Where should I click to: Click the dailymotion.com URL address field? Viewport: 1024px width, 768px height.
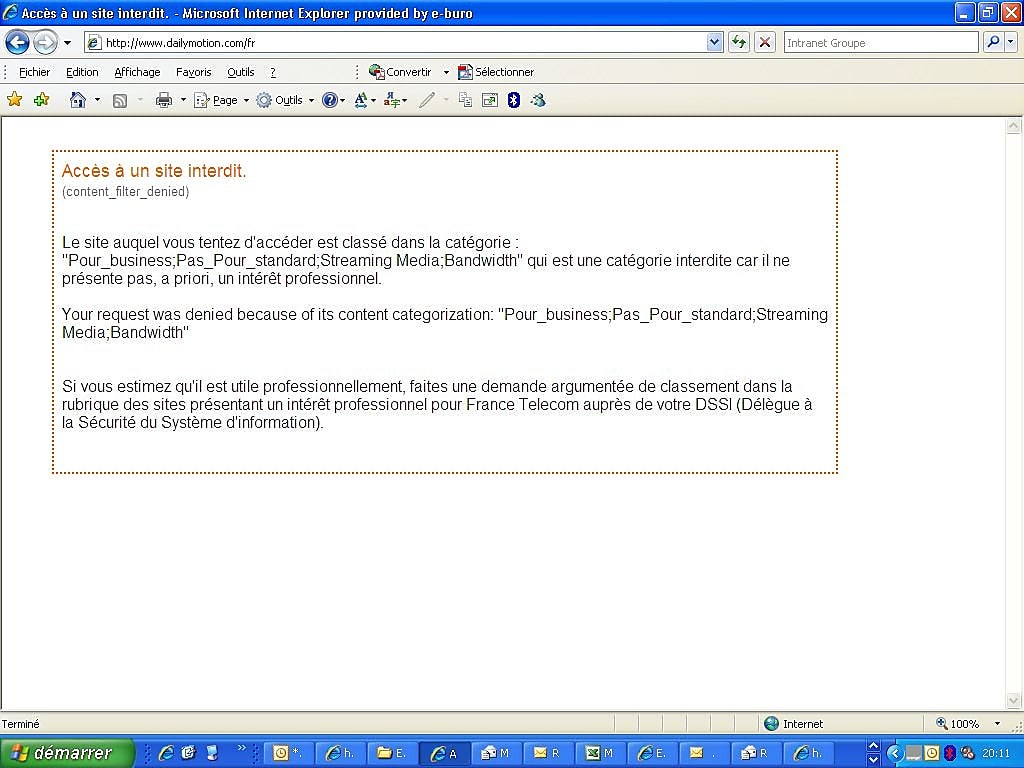(395, 43)
